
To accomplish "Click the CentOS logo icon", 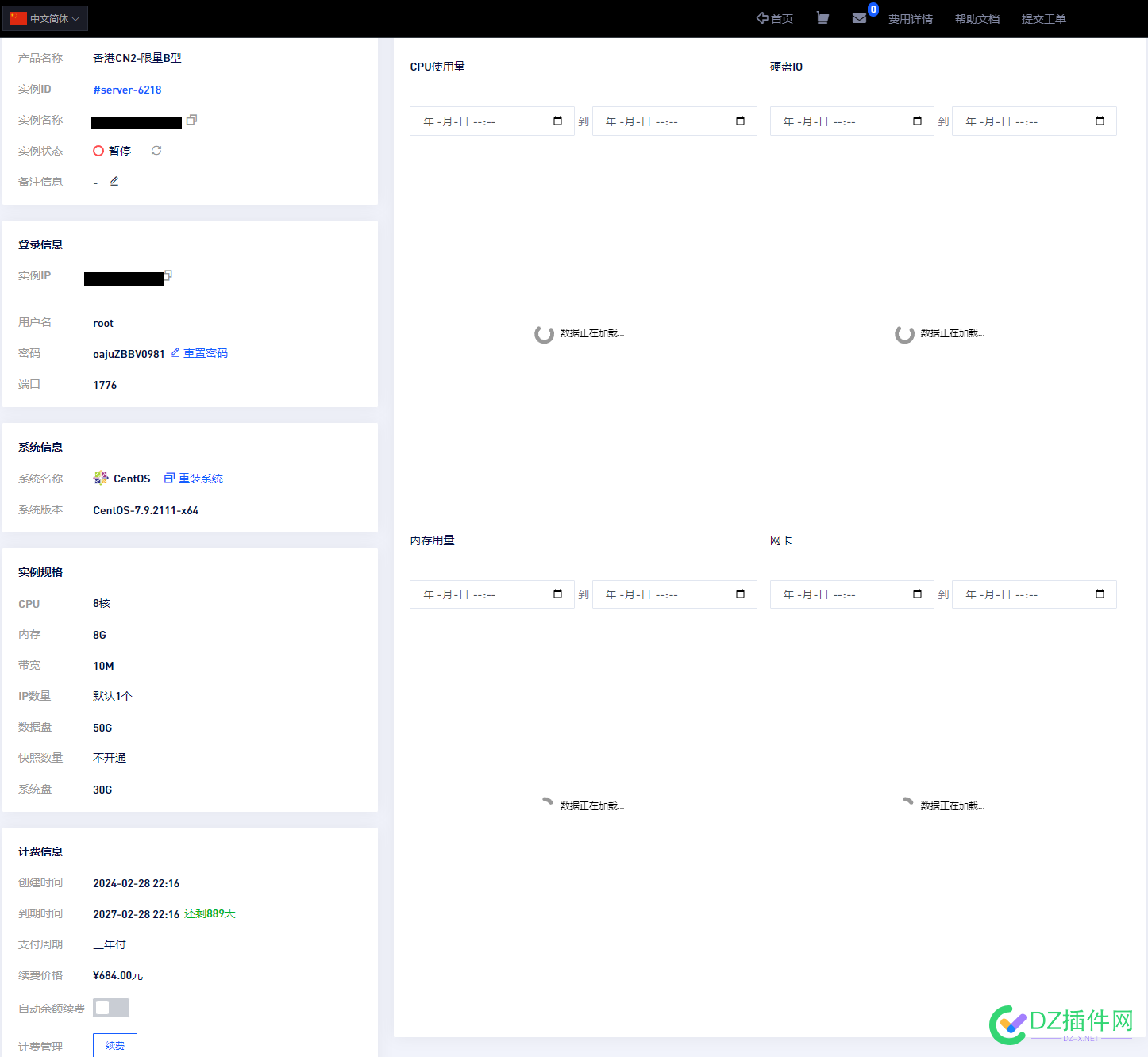I will point(101,478).
